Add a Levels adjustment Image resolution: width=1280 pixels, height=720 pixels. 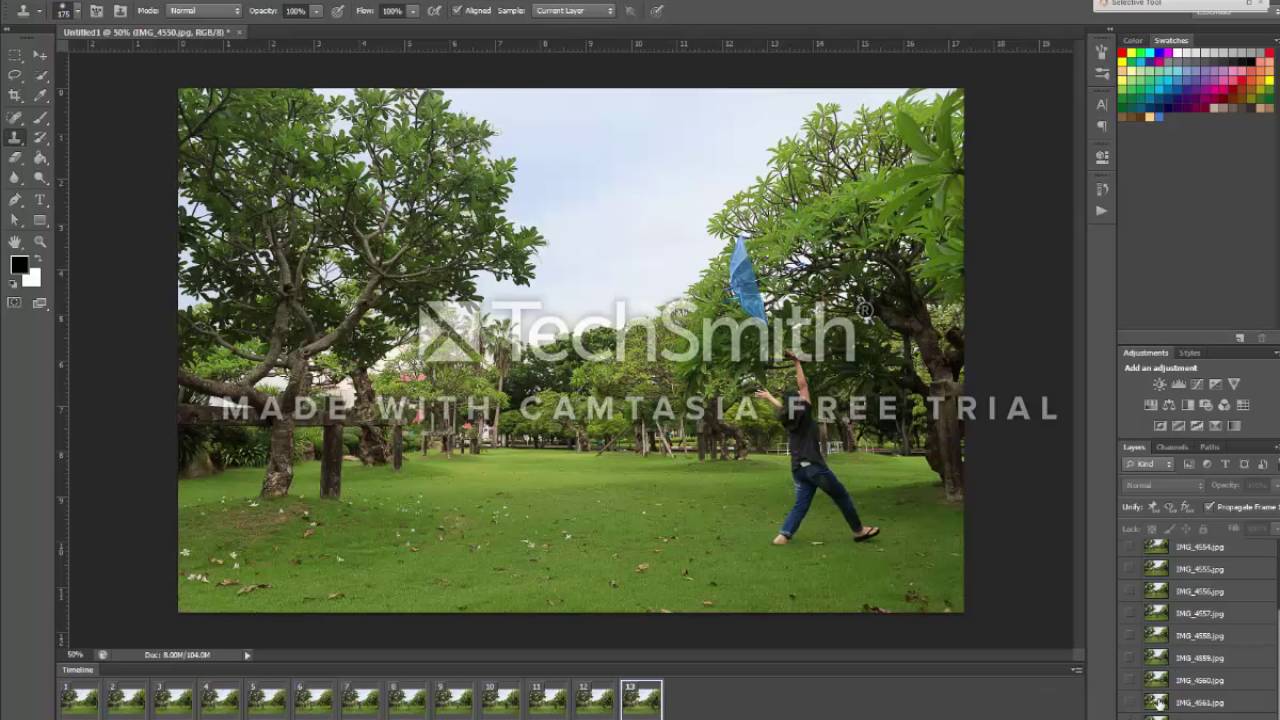tap(1178, 384)
